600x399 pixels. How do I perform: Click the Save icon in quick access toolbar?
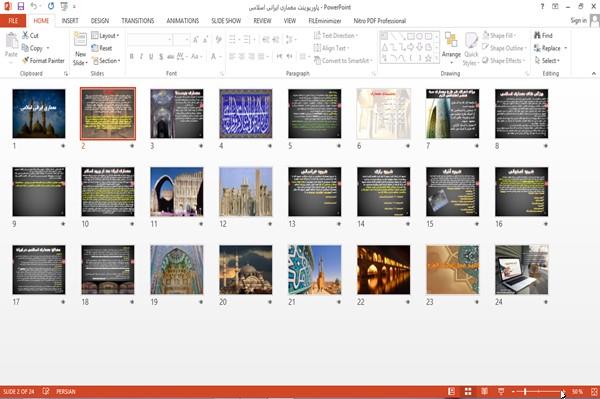[x=21, y=7]
